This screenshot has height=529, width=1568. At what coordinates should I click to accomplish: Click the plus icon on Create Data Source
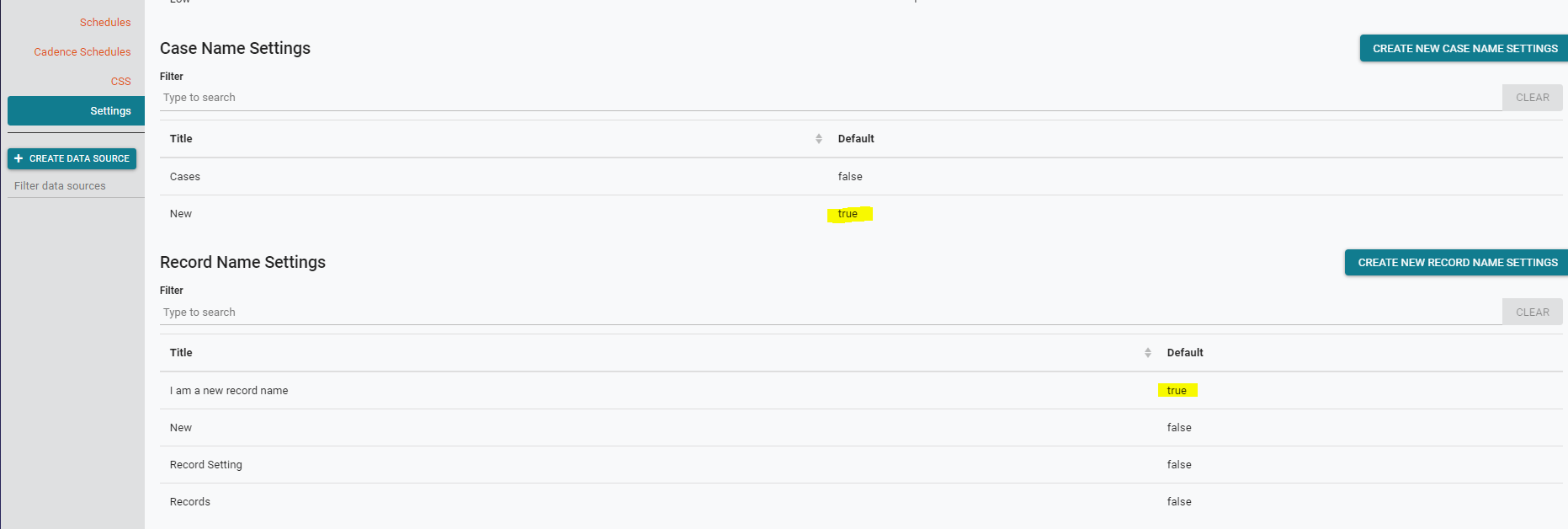(19, 158)
